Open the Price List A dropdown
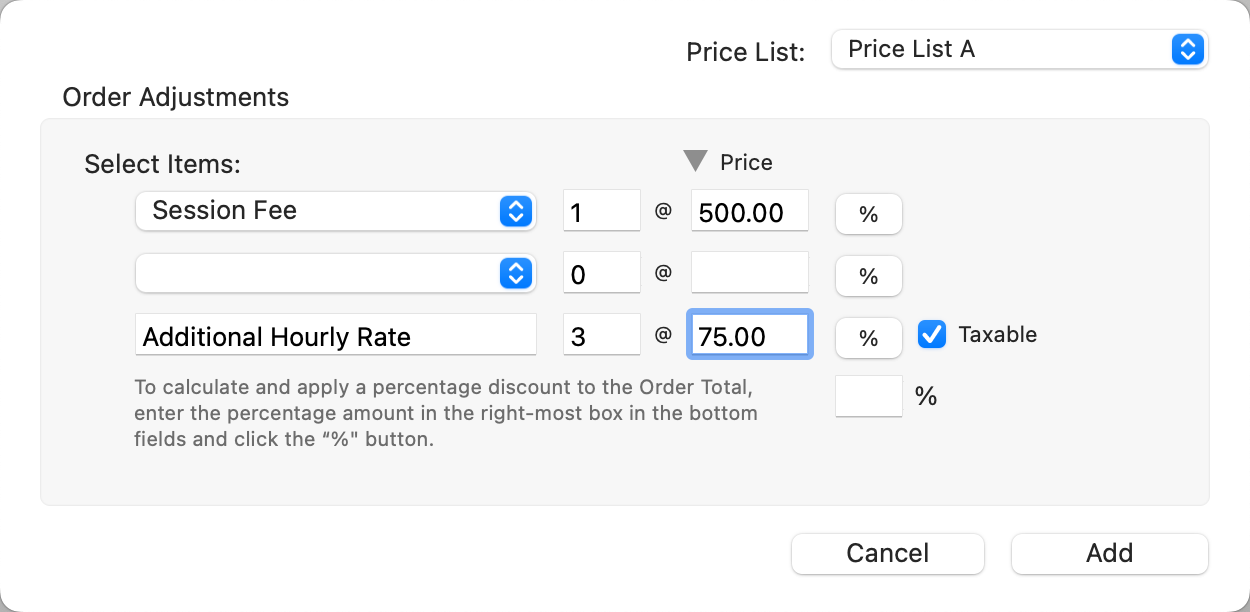 click(1018, 49)
